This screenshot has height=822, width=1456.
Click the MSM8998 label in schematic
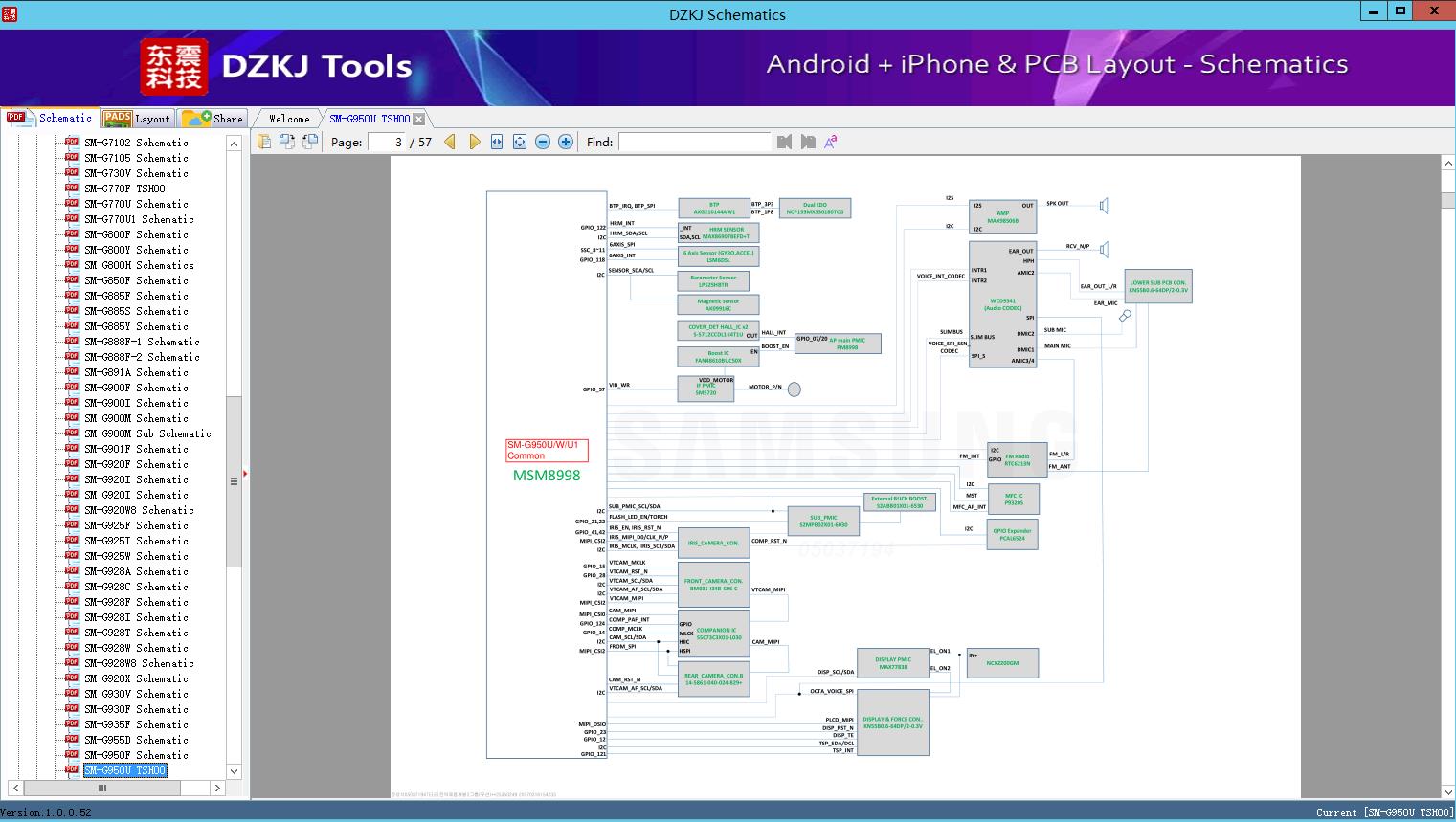point(547,475)
